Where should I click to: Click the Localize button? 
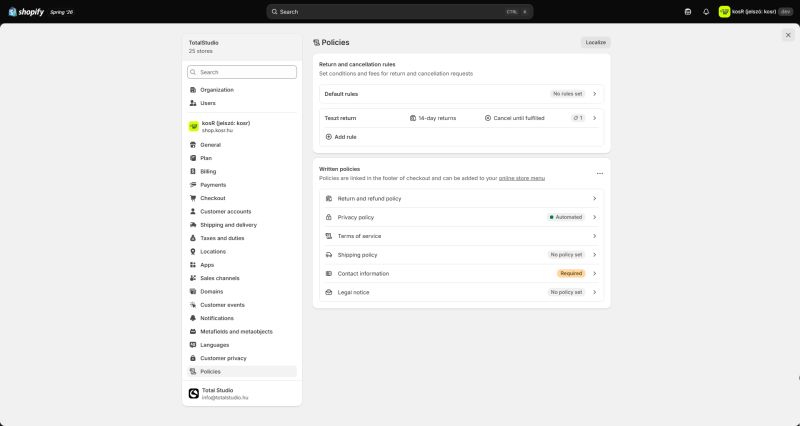pos(595,42)
